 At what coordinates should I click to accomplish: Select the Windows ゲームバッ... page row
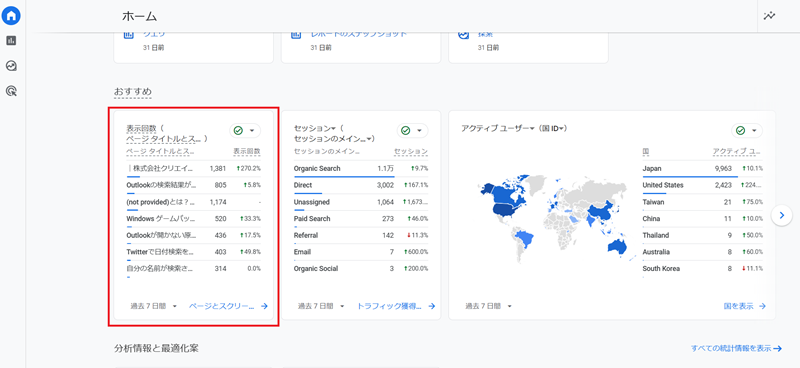(193, 219)
